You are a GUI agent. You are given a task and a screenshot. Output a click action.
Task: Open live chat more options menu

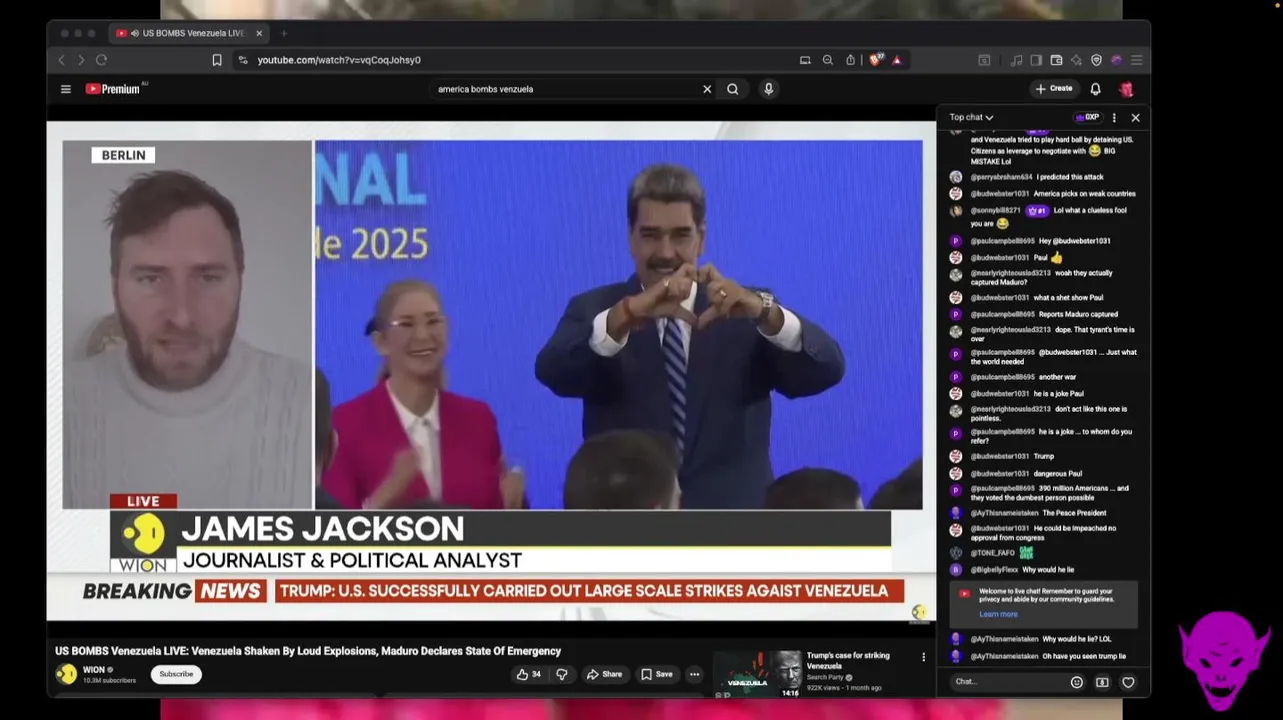tap(1114, 117)
